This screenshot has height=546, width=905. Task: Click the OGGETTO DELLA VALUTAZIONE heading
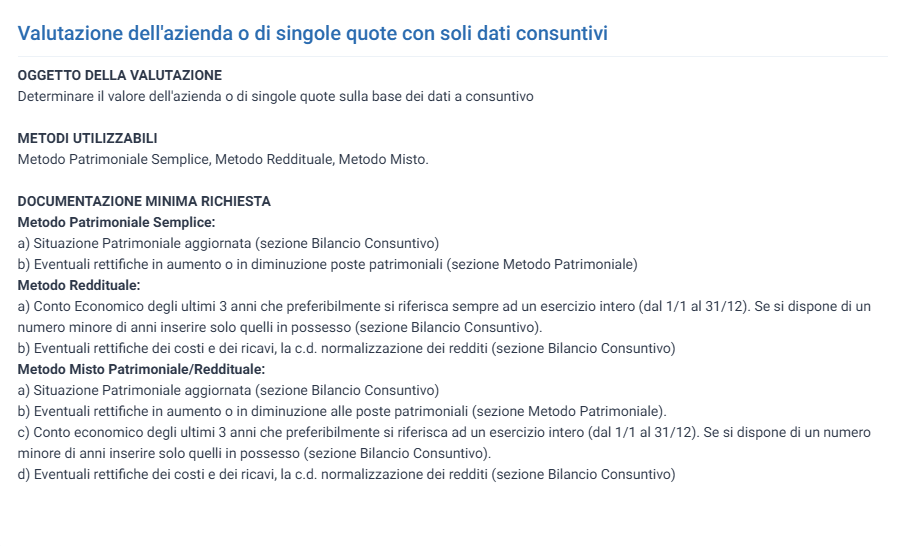tap(119, 76)
